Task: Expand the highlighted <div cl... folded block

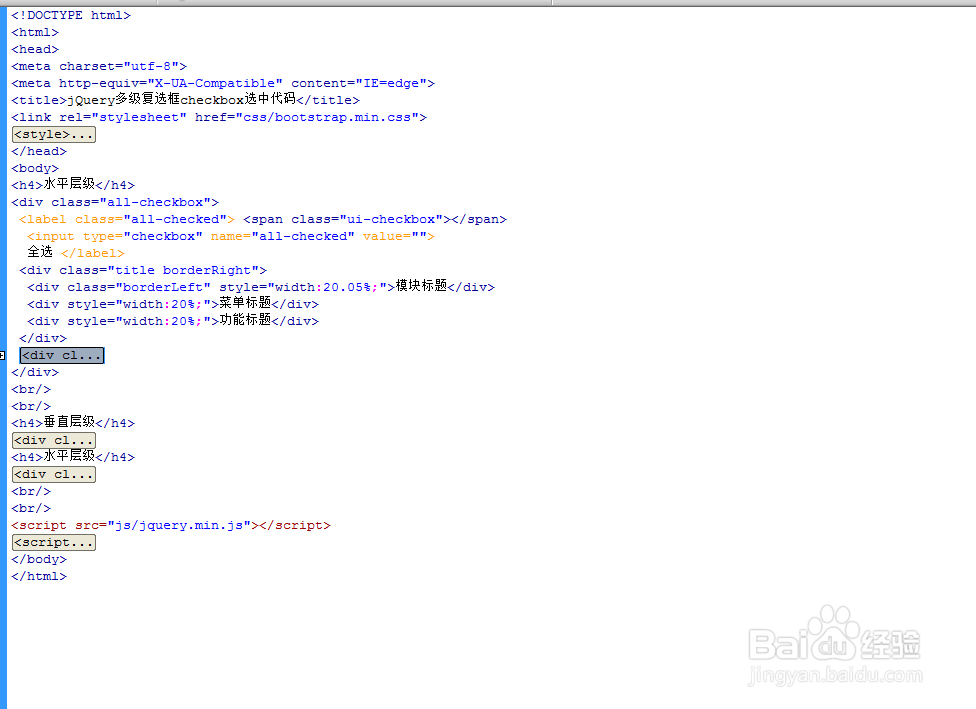Action: coord(62,355)
